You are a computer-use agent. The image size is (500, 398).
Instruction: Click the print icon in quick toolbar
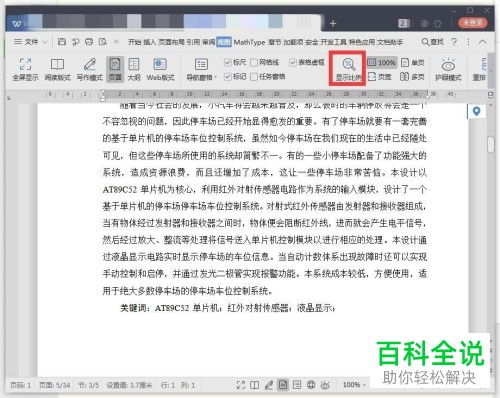click(89, 42)
